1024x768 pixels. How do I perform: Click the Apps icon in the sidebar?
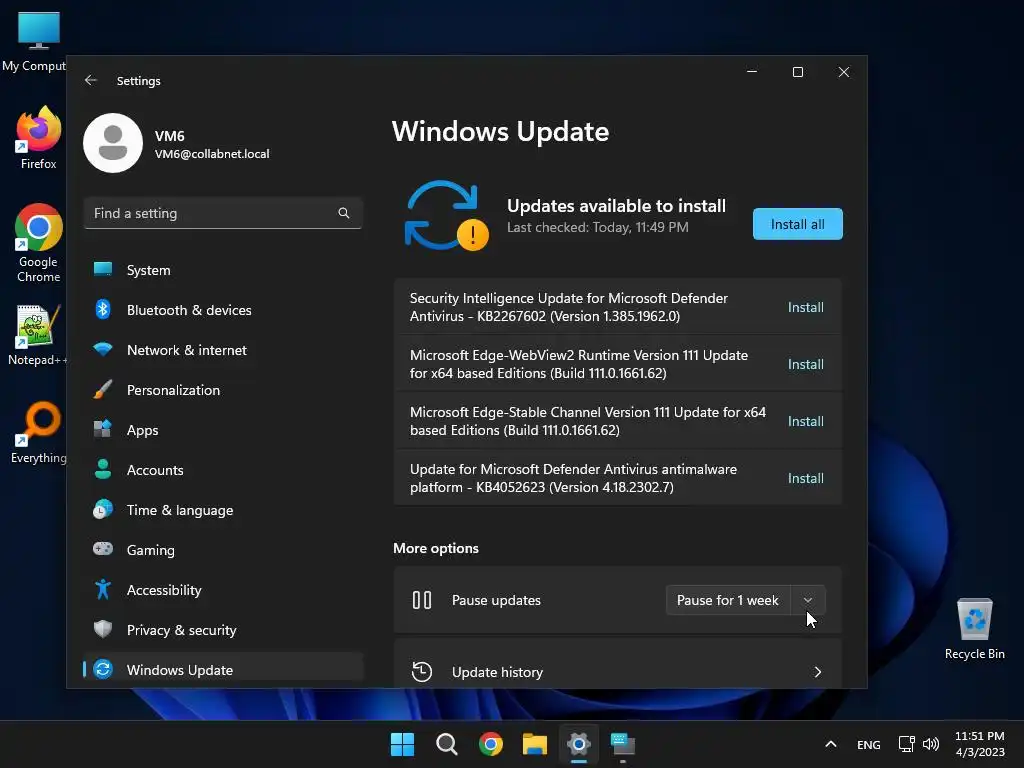point(103,429)
